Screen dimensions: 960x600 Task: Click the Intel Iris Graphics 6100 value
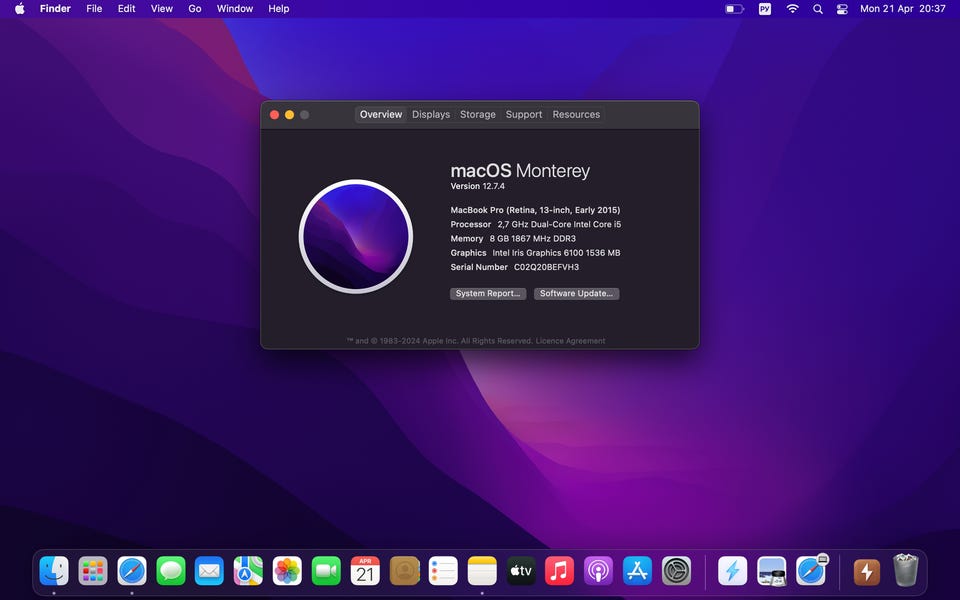click(x=556, y=253)
